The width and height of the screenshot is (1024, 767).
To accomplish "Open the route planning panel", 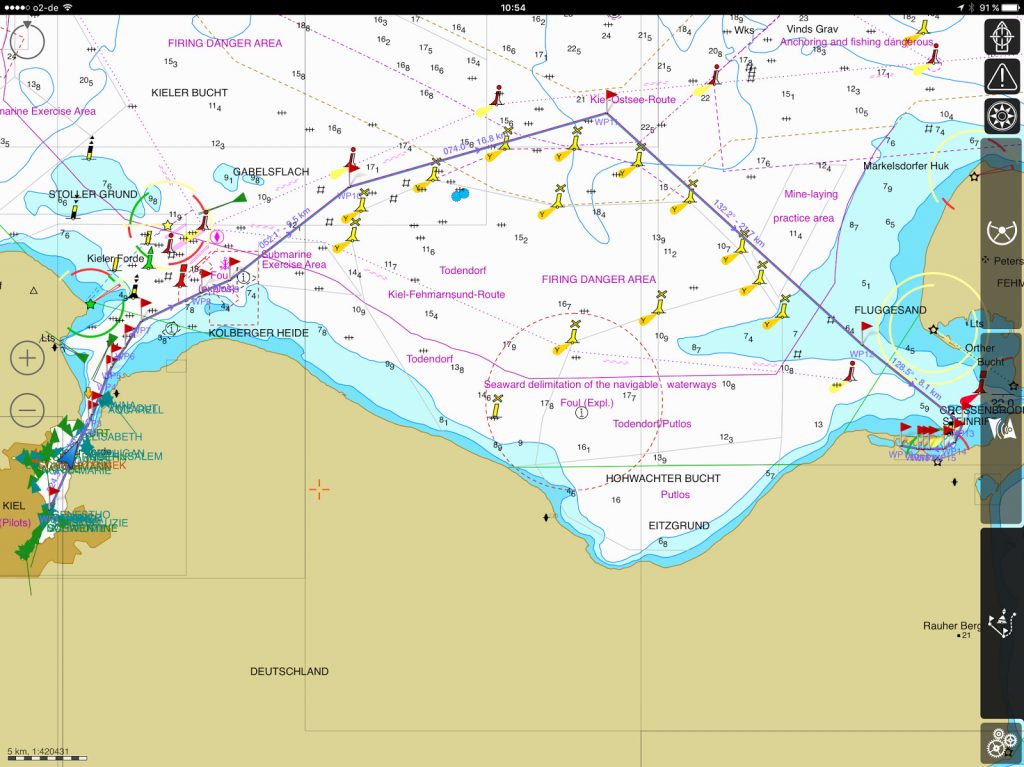I will tap(1001, 624).
